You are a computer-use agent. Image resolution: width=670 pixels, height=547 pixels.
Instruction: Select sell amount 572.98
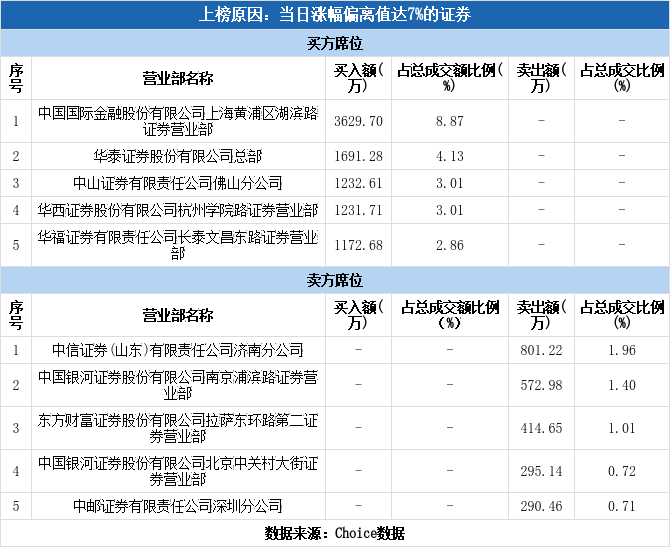tap(541, 385)
